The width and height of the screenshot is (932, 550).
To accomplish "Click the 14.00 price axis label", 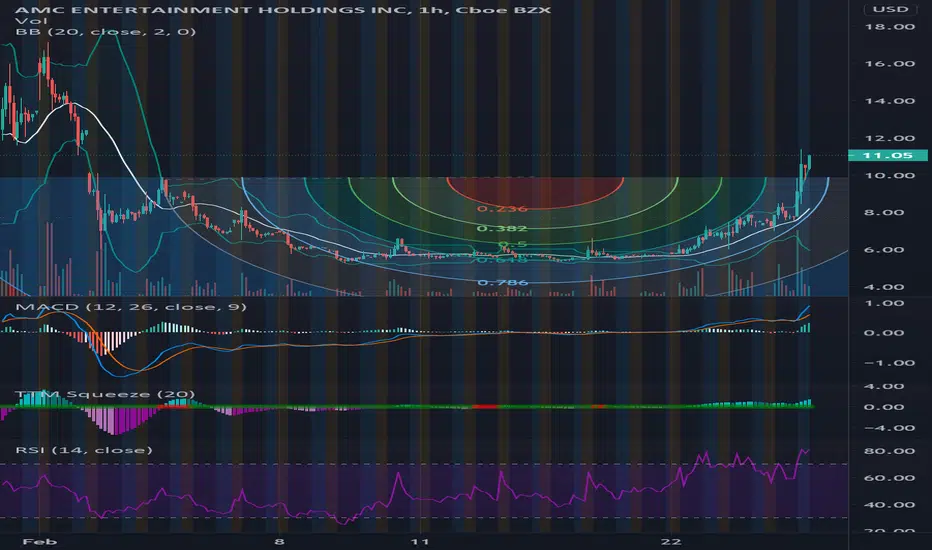I will [889, 101].
